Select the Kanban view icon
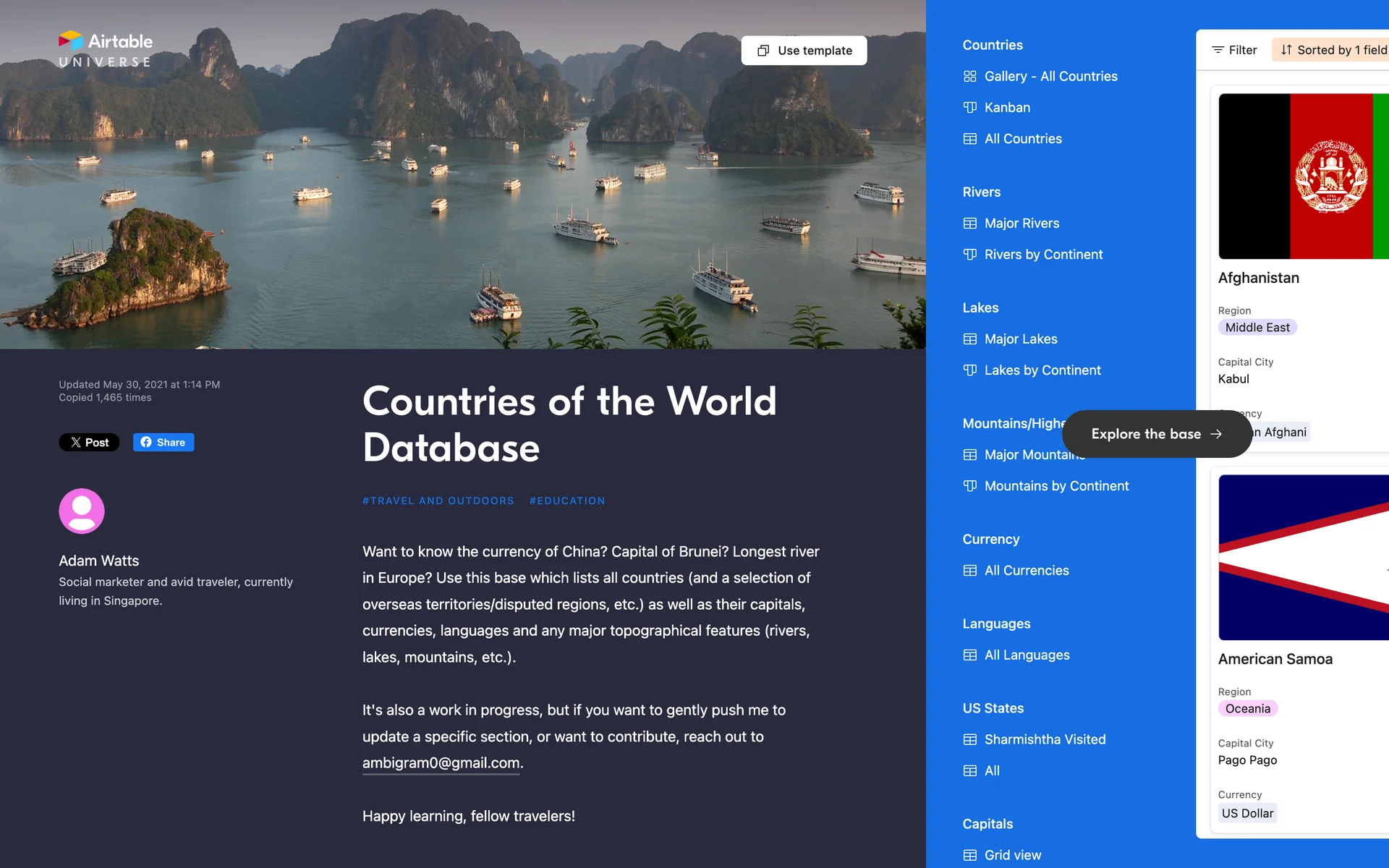Screen dimensions: 1389x868 (x=970, y=107)
